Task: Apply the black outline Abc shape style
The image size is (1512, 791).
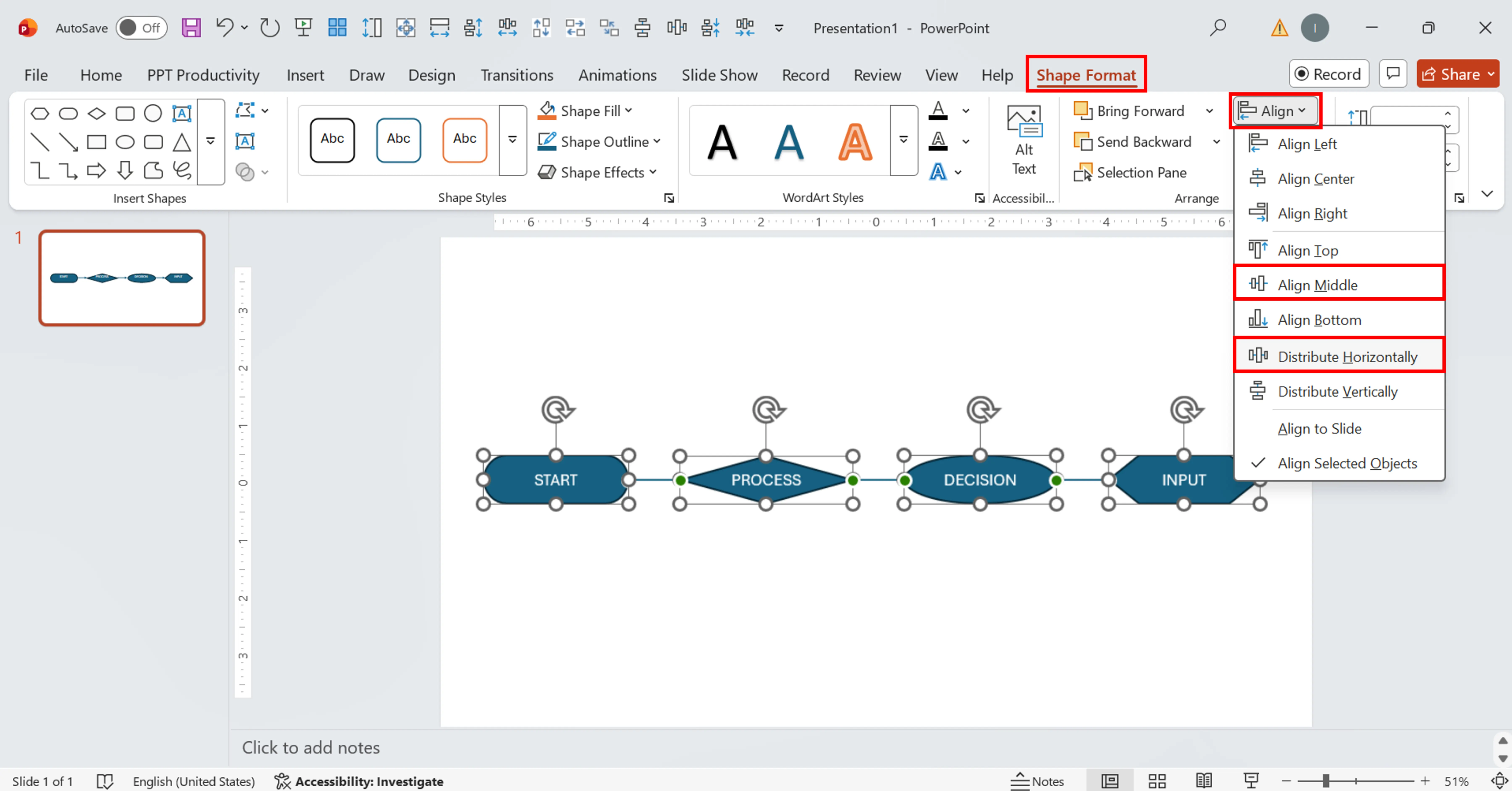Action: 332,140
